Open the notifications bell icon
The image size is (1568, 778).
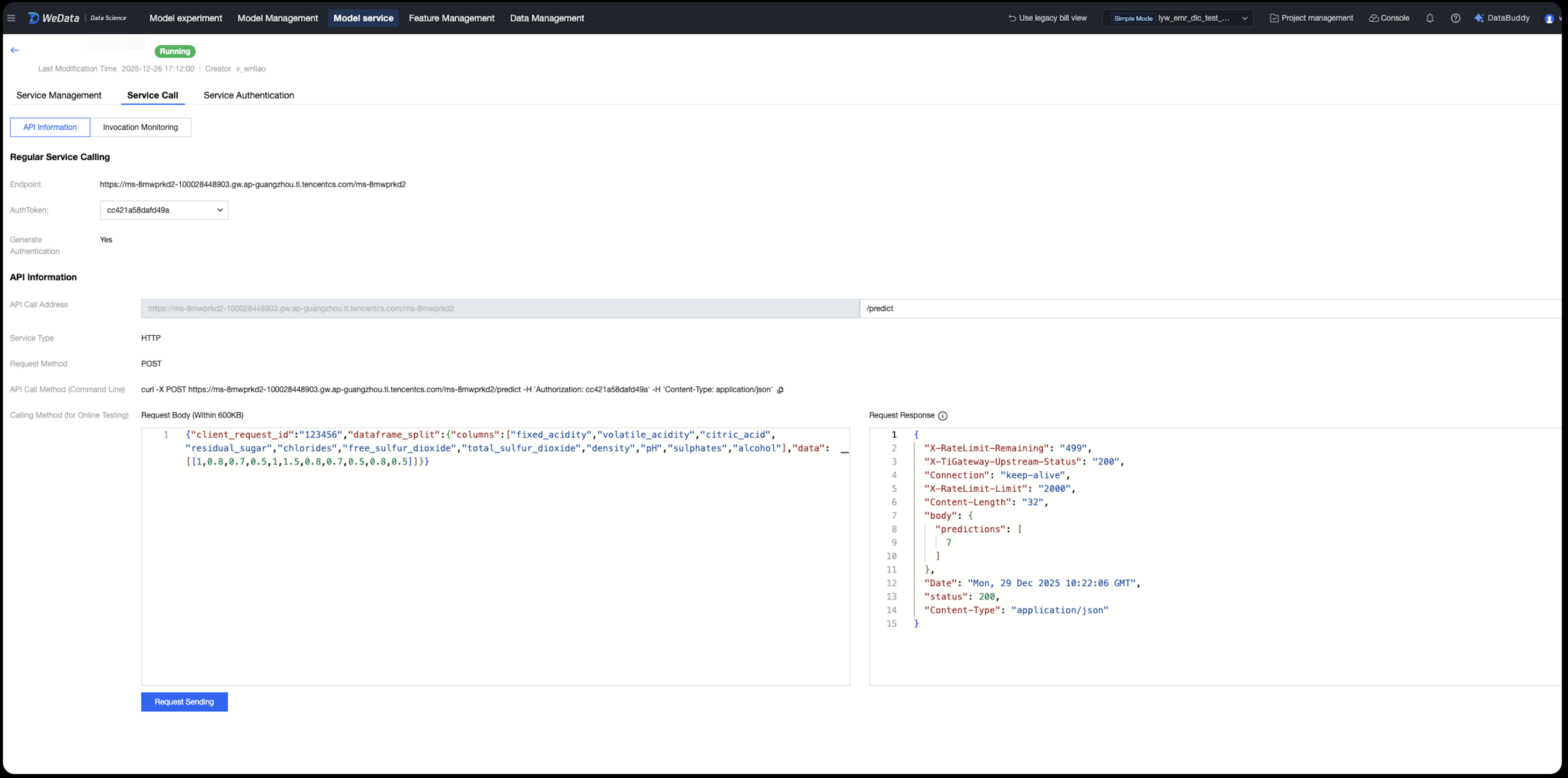coord(1430,18)
